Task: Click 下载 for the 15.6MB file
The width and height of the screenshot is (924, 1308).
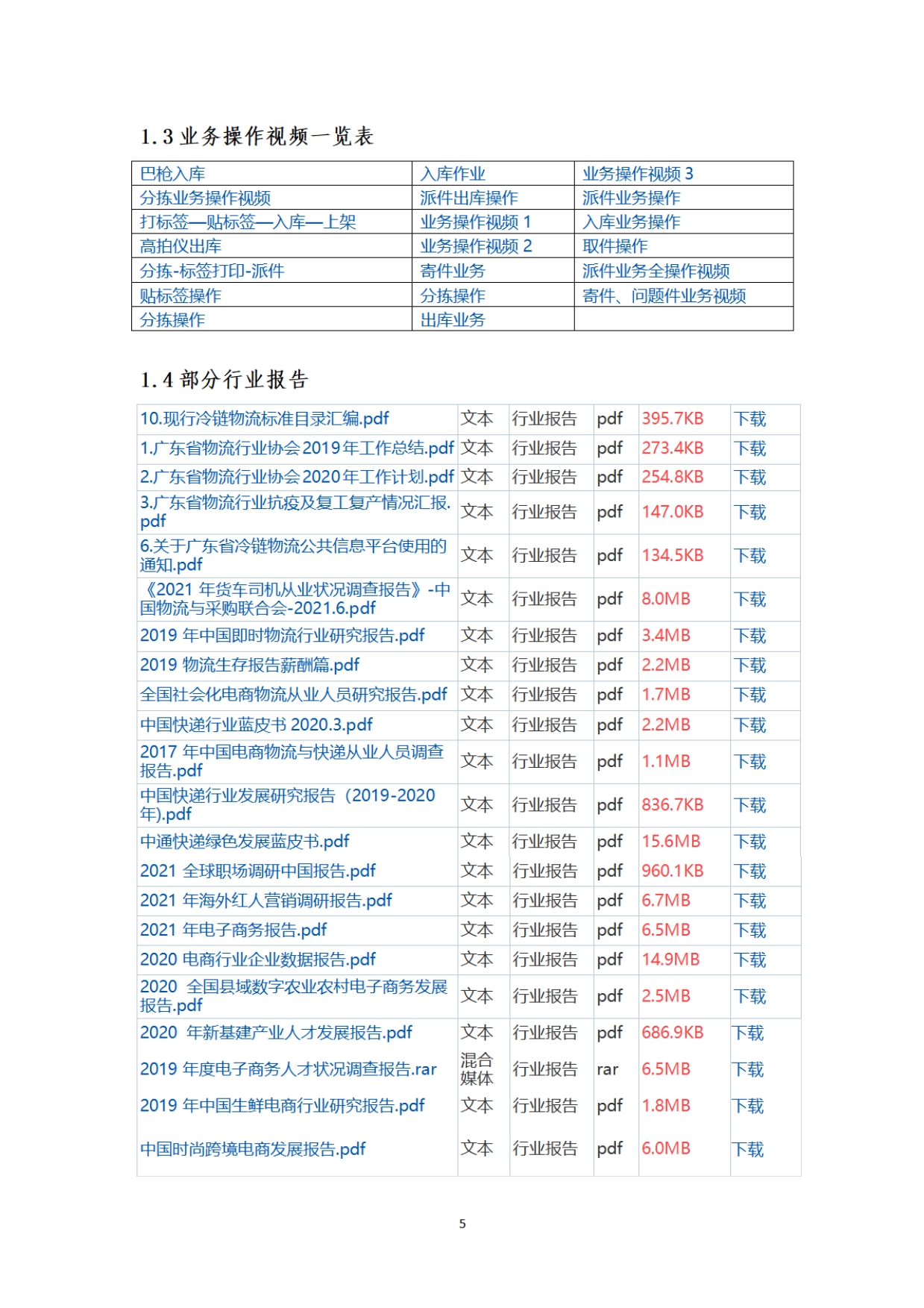Action: click(x=749, y=841)
